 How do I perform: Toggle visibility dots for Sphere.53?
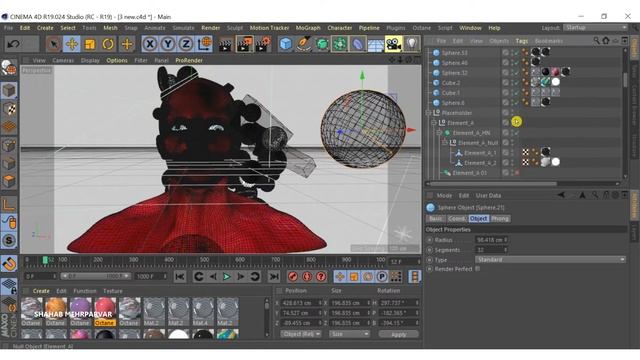tap(512, 53)
